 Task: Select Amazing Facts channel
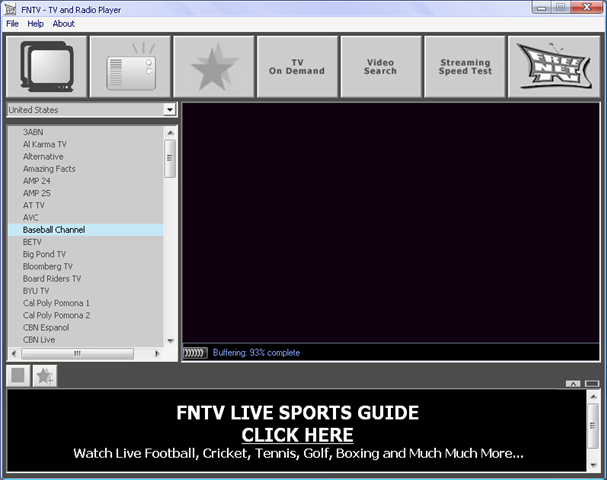point(86,169)
